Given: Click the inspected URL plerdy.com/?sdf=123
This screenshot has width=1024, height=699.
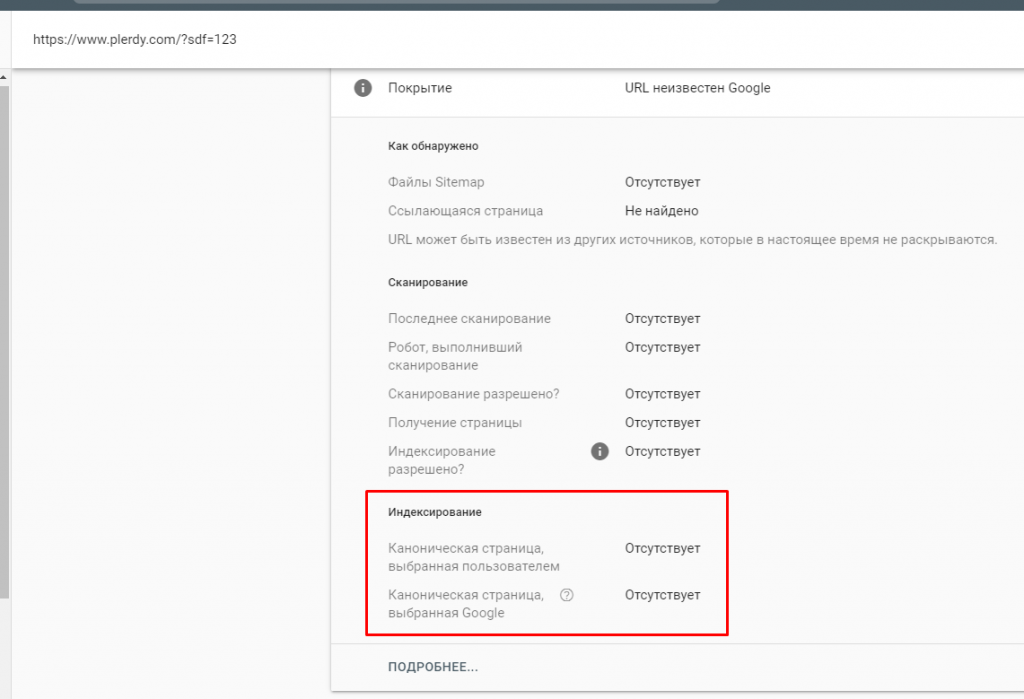Looking at the screenshot, I should coord(134,40).
